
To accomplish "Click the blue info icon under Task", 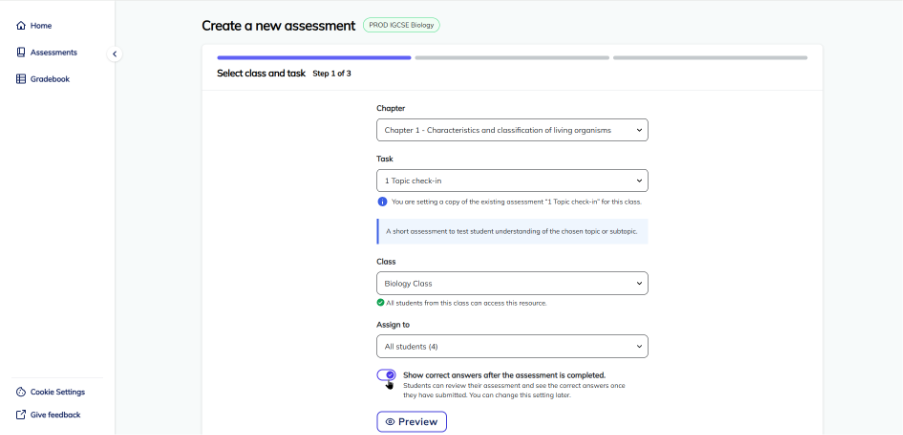I will point(382,202).
